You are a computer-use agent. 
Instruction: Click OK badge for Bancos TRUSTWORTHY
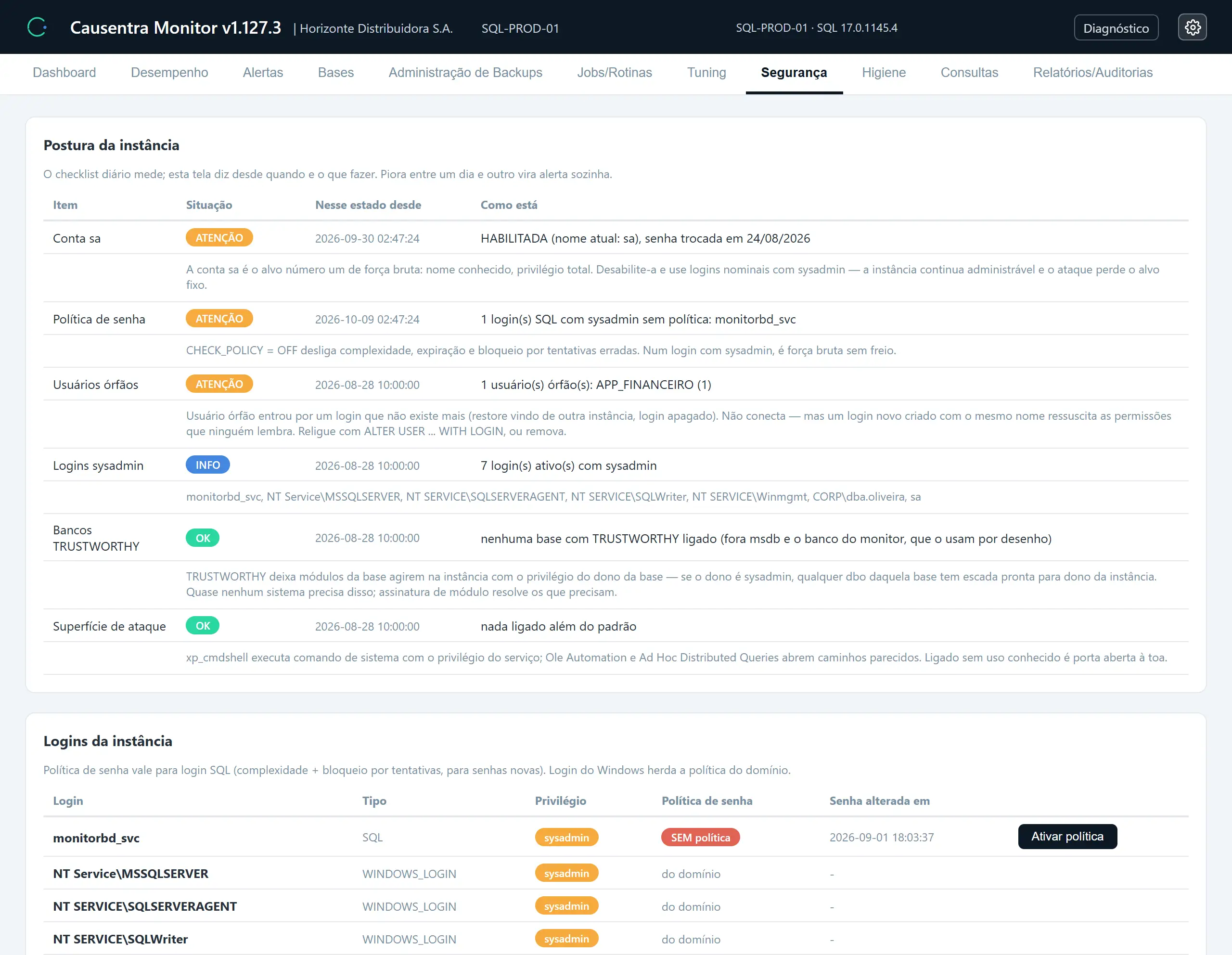pyautogui.click(x=203, y=538)
